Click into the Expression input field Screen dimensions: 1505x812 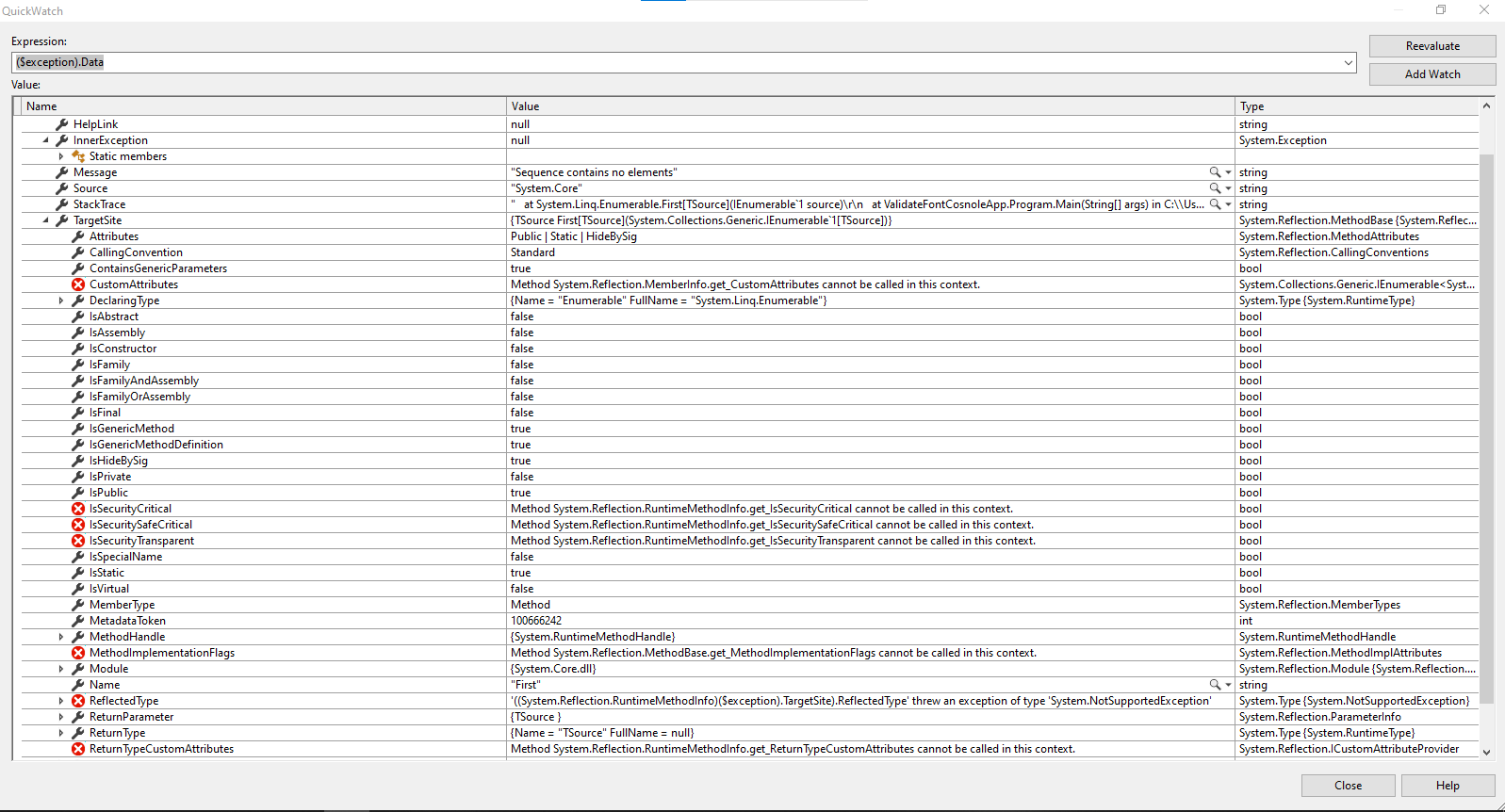coord(677,62)
